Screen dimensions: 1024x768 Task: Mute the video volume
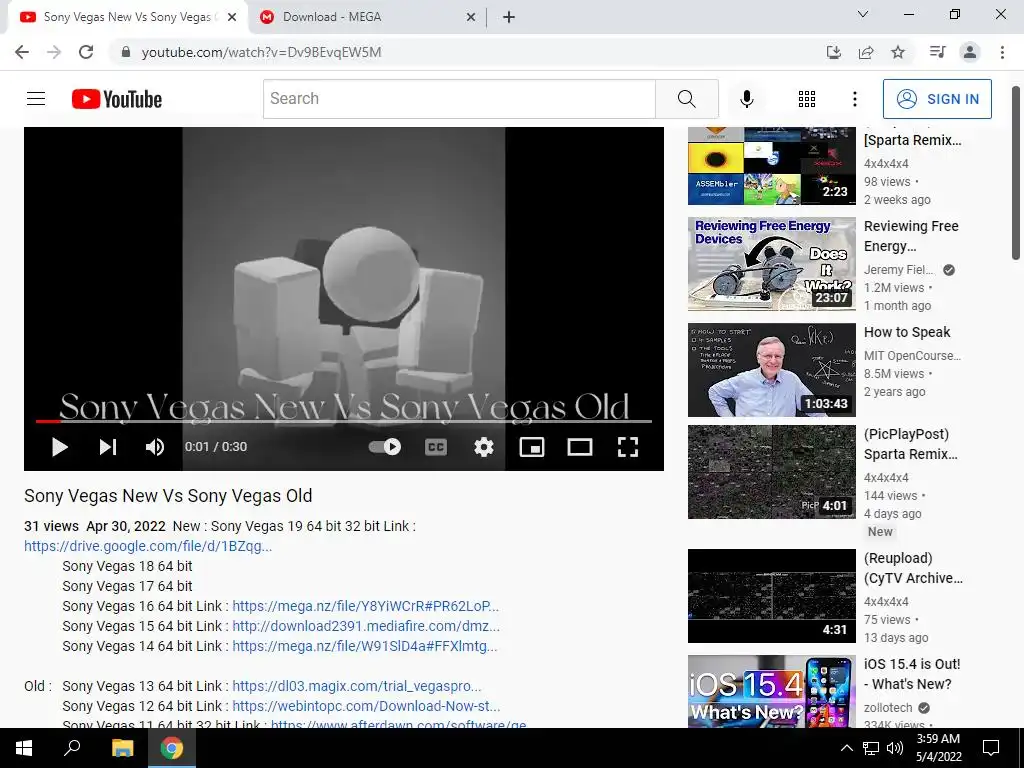[x=155, y=447]
